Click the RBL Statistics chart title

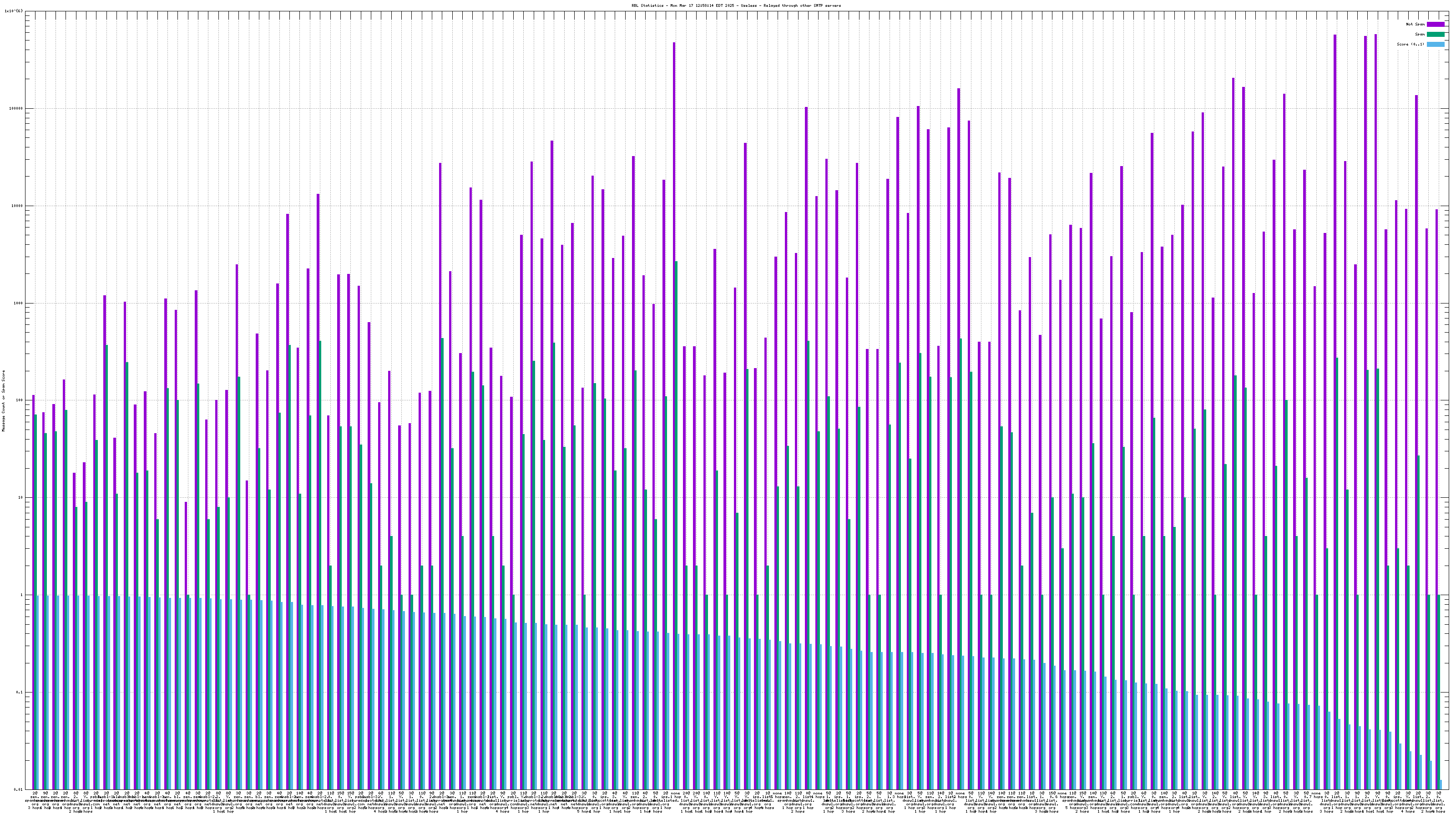coord(736,5)
